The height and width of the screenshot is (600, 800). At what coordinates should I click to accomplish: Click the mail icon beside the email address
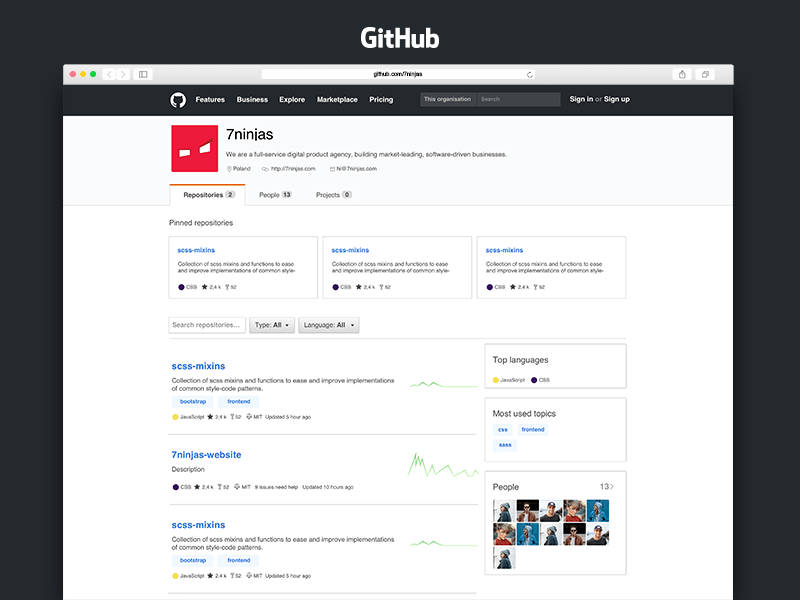coord(332,169)
